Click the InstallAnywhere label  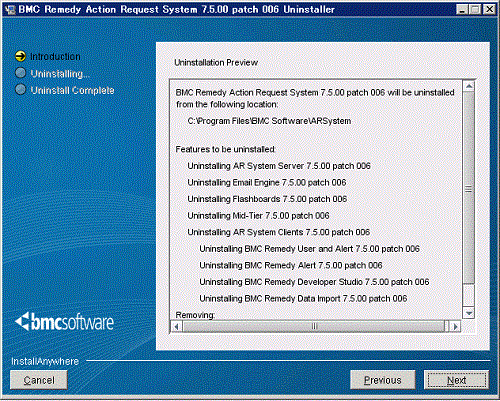pos(45,361)
